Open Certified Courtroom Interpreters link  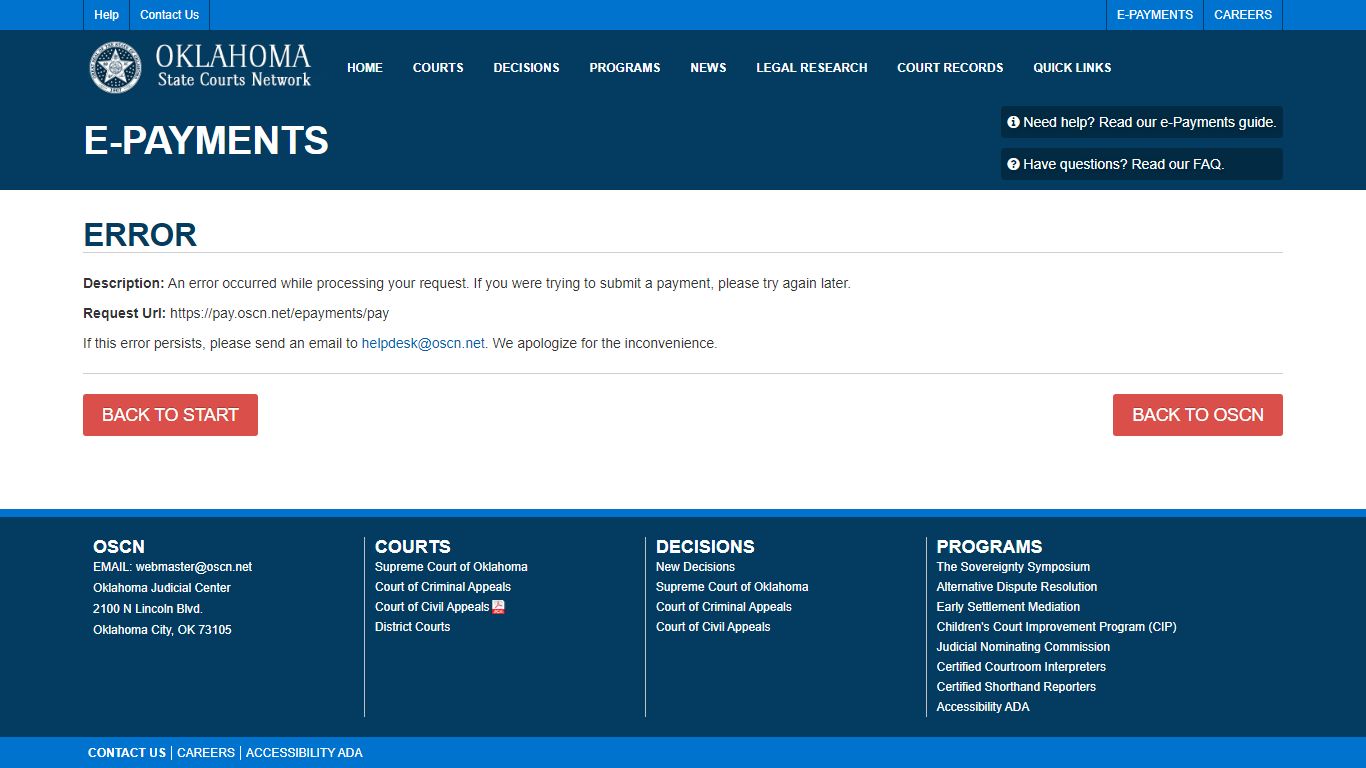click(1021, 667)
